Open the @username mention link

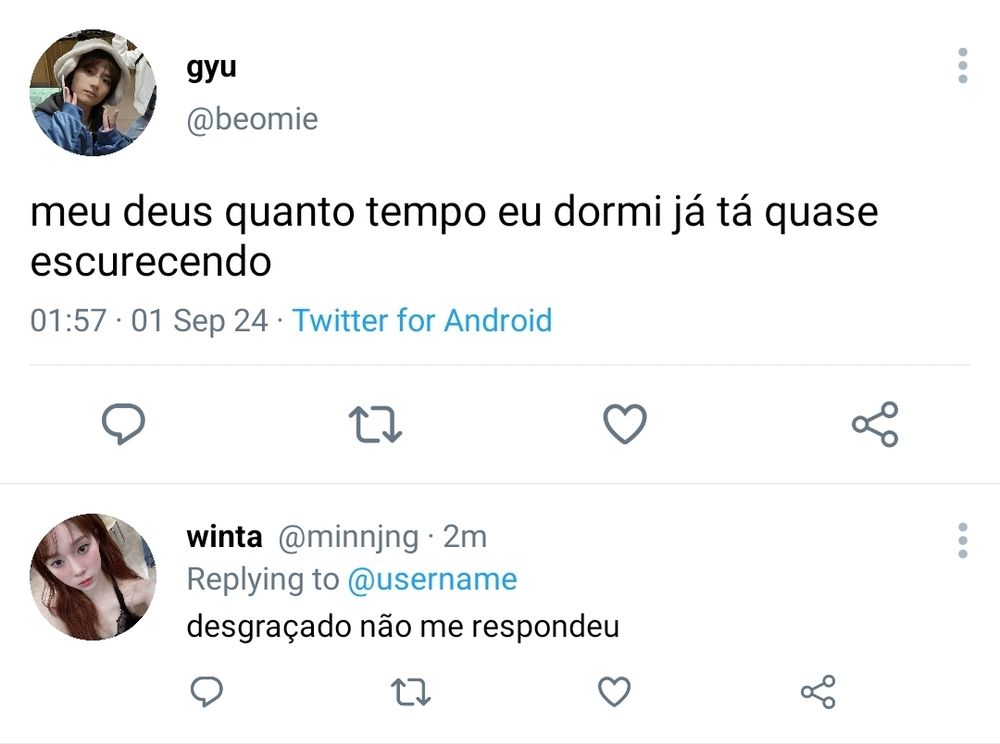[x=432, y=579]
